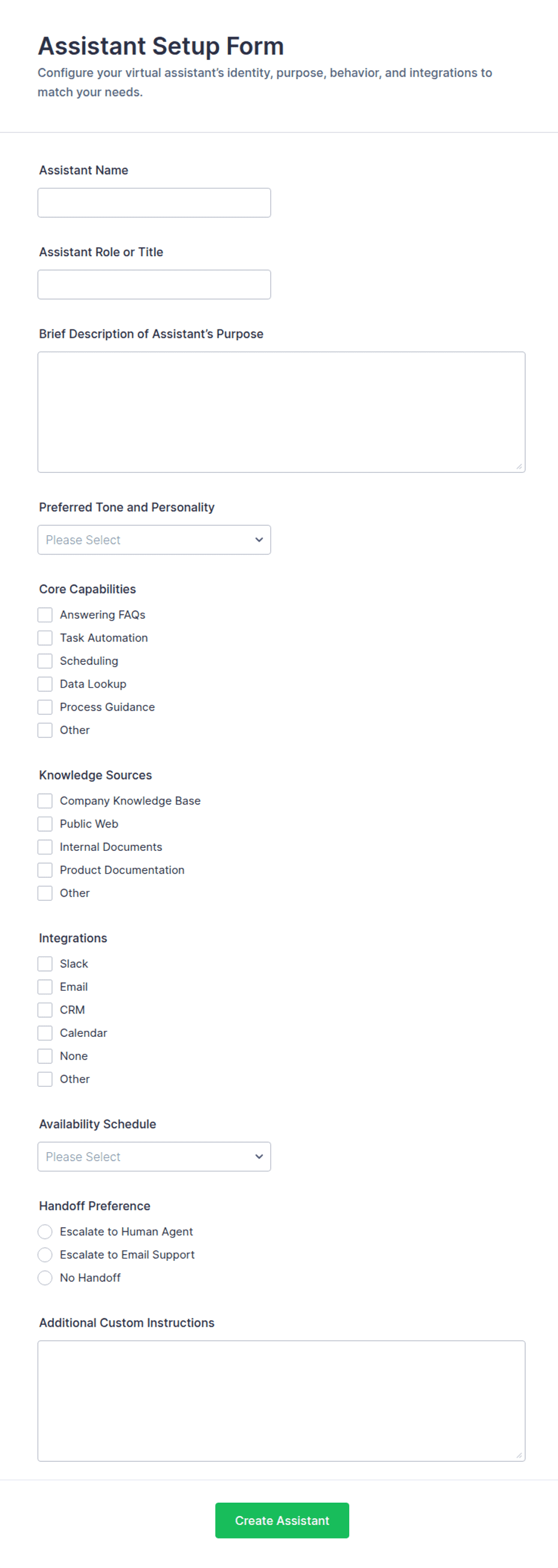Image resolution: width=558 pixels, height=1568 pixels.
Task: Select the No Handoff radio option
Action: point(45,1278)
